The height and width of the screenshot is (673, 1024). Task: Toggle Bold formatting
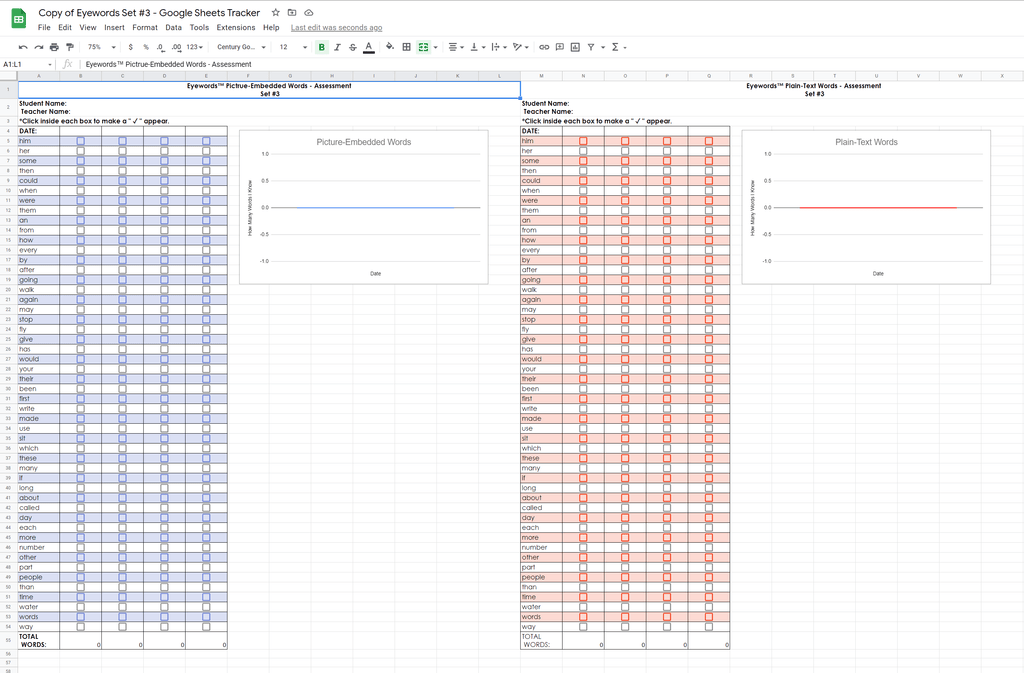(321, 47)
